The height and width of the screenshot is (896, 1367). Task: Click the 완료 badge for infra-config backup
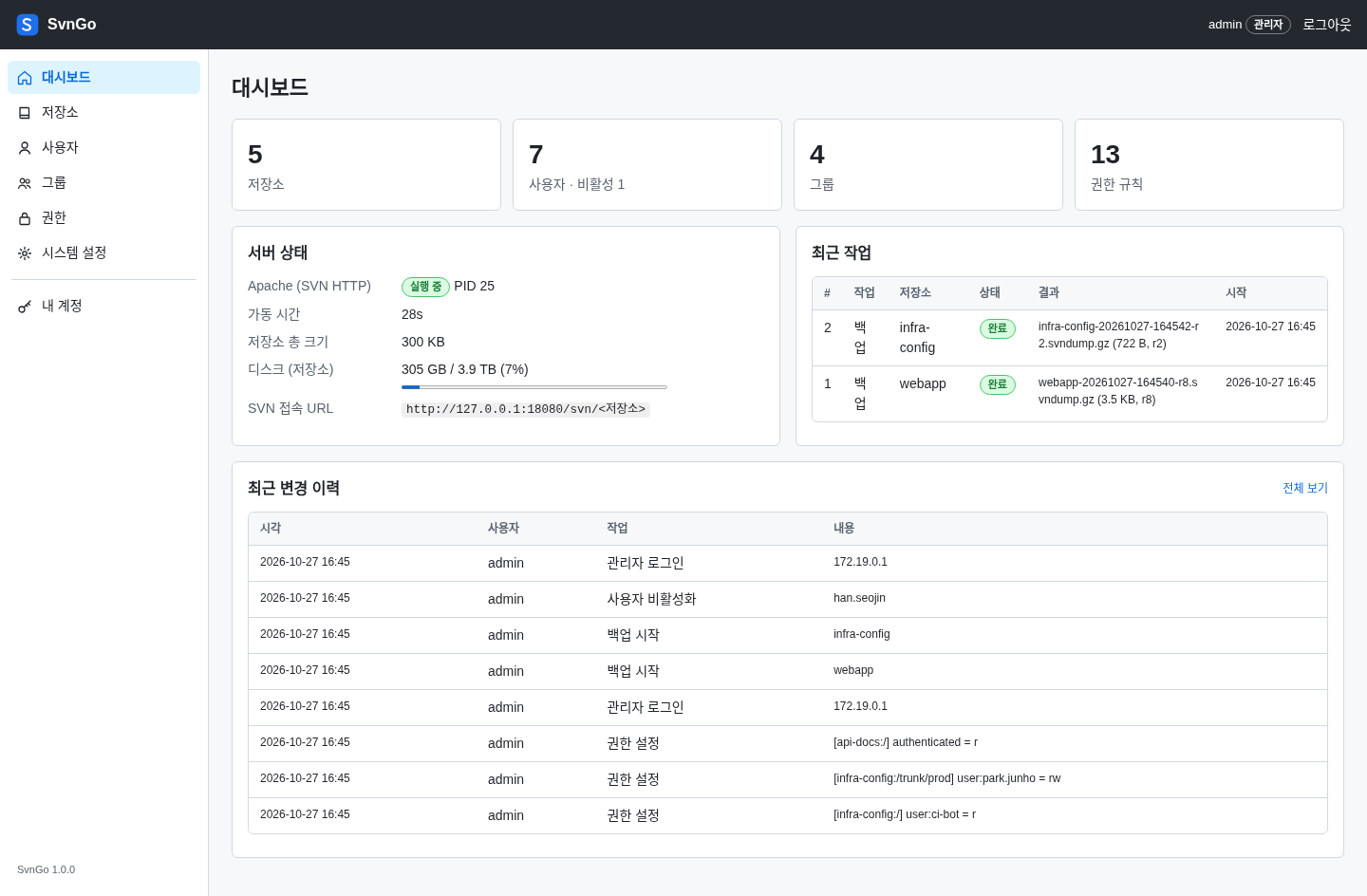(x=998, y=328)
